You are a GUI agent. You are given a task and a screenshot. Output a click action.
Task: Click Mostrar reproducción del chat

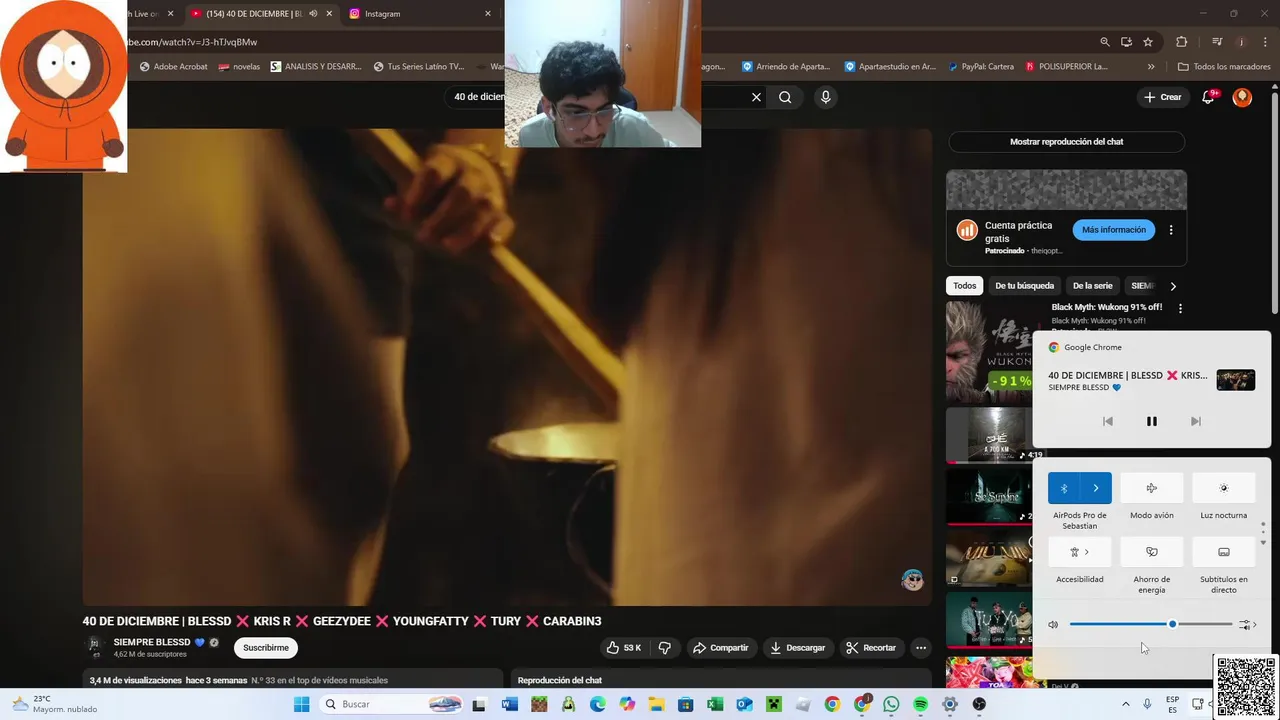coord(1066,142)
